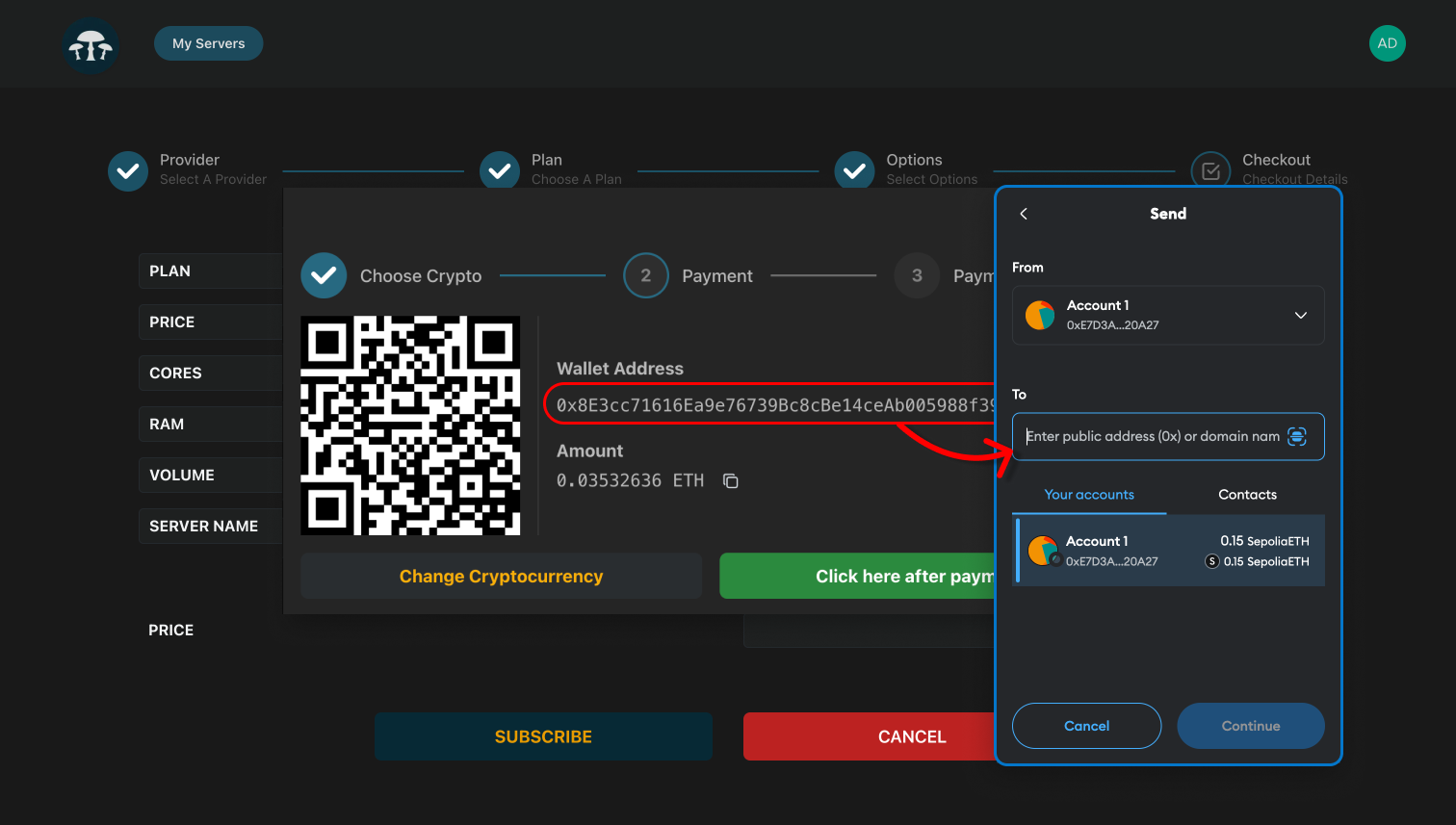
Task: Click the SUBSCRIBE button
Action: click(x=543, y=736)
